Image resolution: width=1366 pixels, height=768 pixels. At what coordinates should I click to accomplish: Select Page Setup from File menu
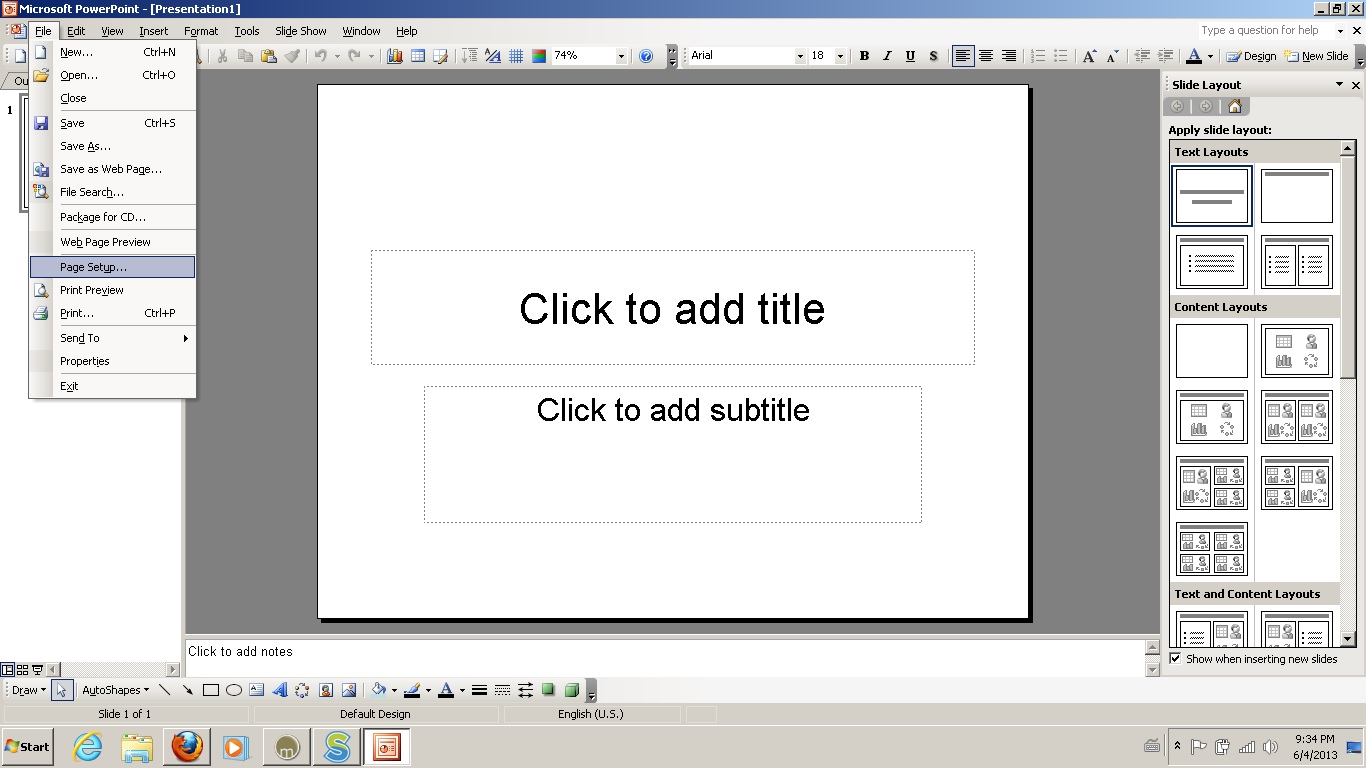point(112,267)
